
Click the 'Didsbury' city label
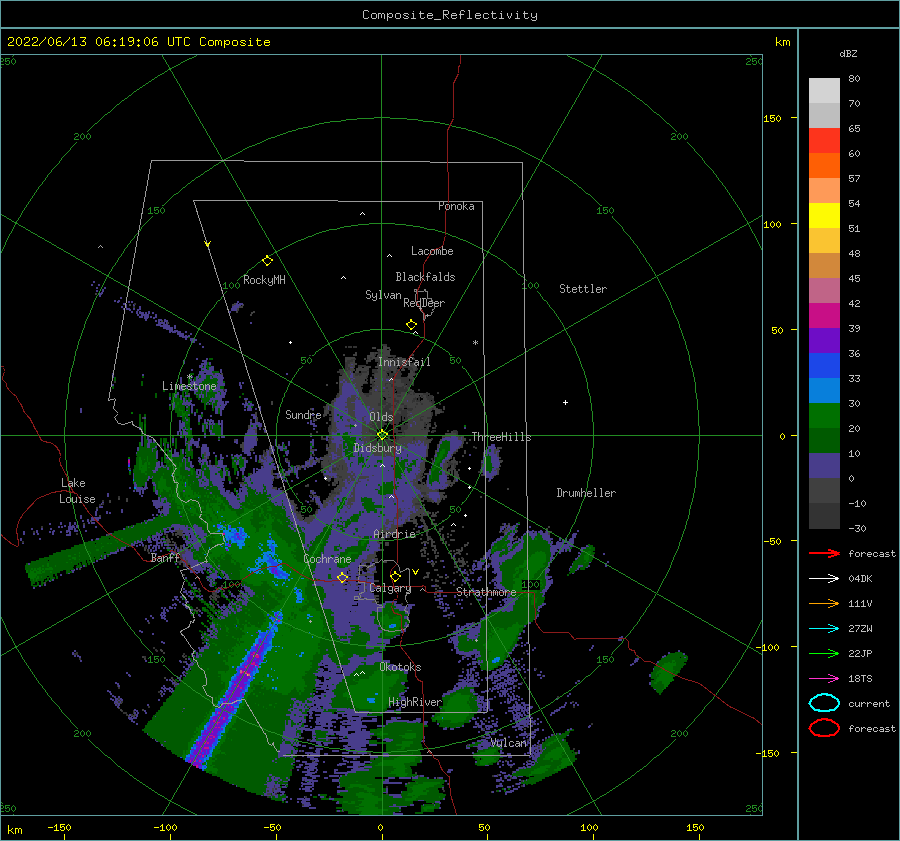[378, 448]
